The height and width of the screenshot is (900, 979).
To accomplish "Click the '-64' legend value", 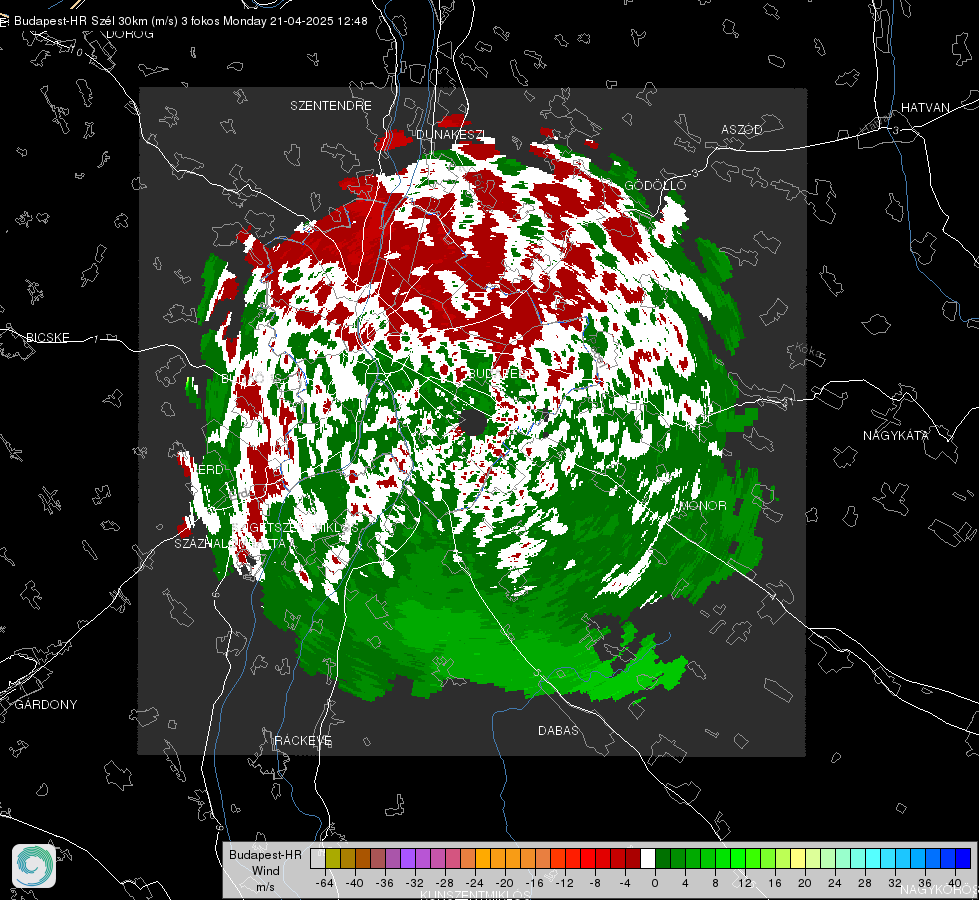I will tap(325, 883).
